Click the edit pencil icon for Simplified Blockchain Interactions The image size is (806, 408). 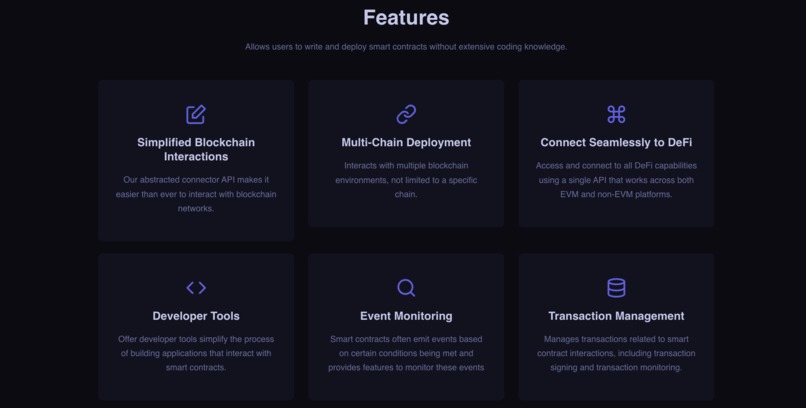[196, 115]
